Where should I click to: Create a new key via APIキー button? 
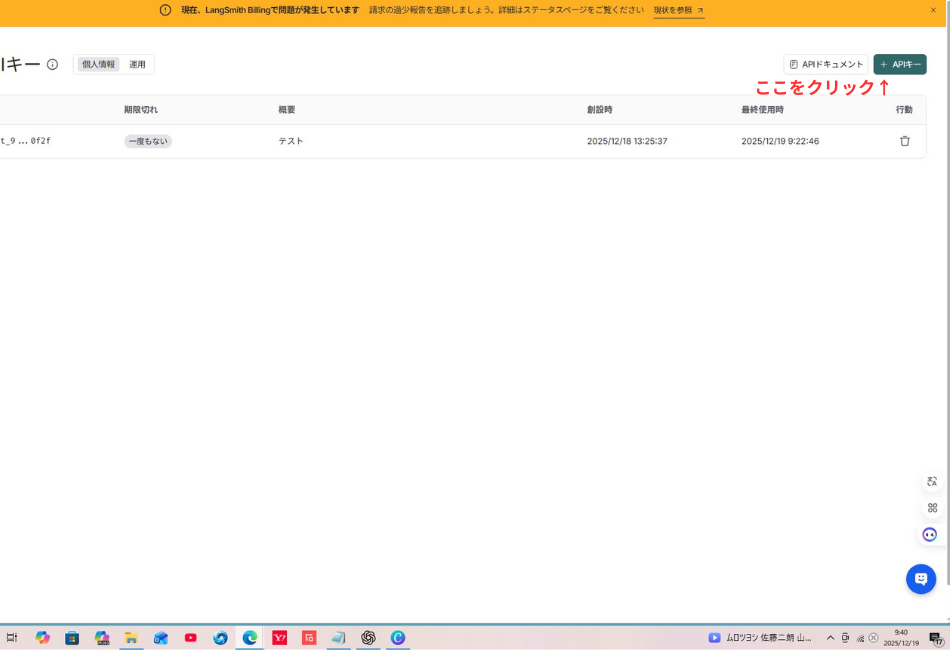tap(899, 64)
